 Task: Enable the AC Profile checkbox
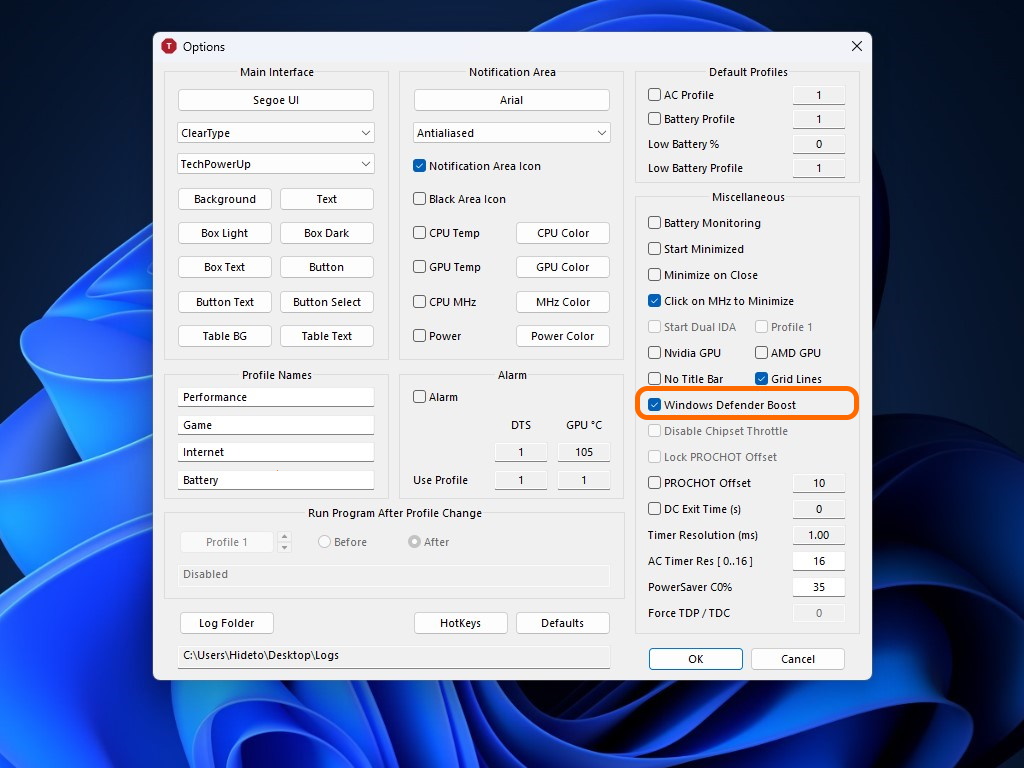(654, 94)
